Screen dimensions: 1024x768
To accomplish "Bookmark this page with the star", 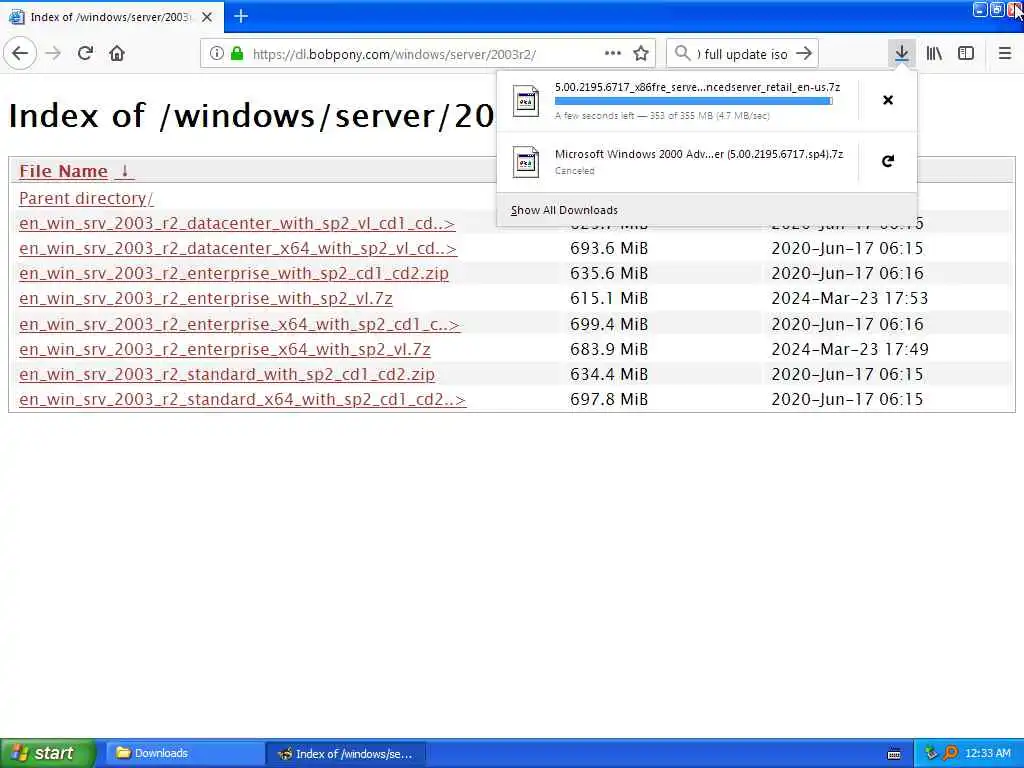I will coord(641,54).
